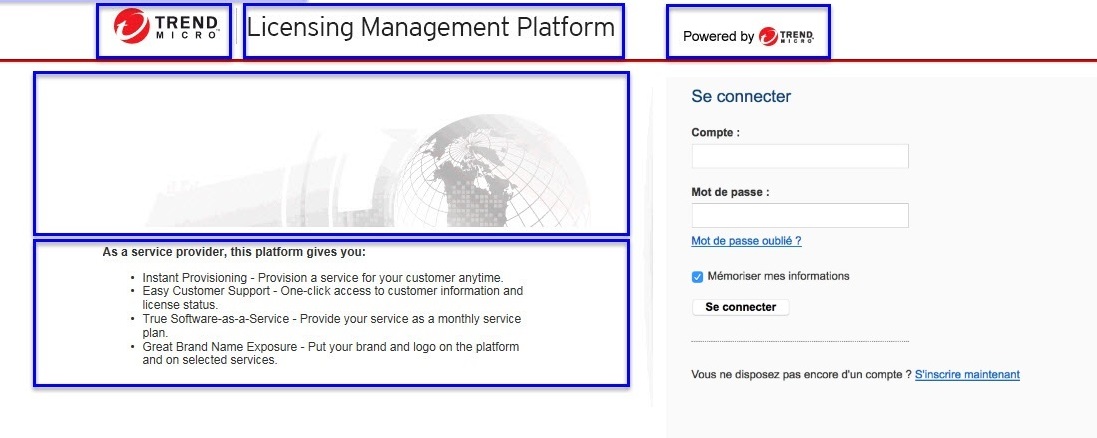The height and width of the screenshot is (438, 1097).
Task: Click the Se connecter panel heading
Action: pyautogui.click(x=741, y=97)
